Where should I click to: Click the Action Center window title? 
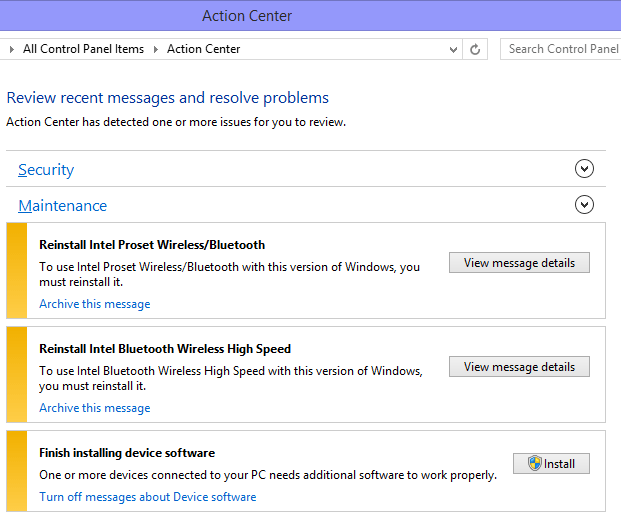click(247, 16)
